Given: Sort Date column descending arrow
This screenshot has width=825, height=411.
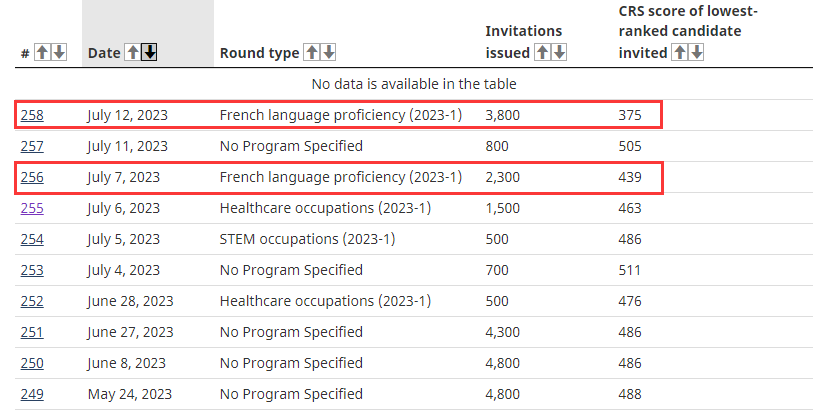Looking at the screenshot, I should point(149,52).
